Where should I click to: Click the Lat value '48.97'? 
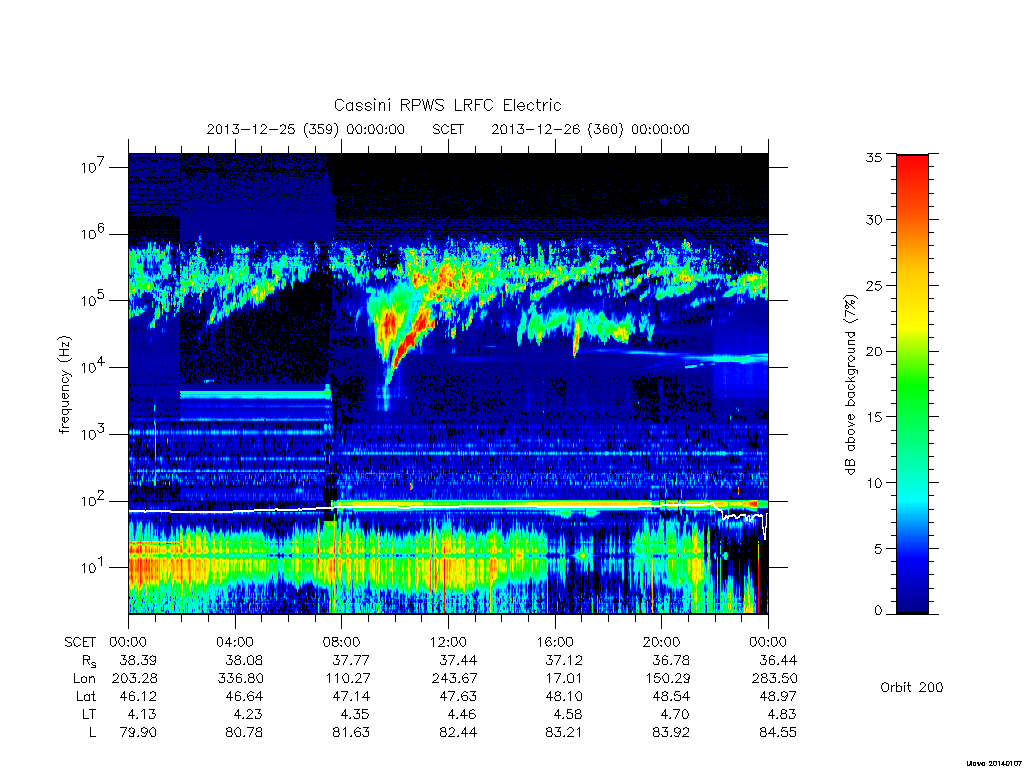click(778, 696)
